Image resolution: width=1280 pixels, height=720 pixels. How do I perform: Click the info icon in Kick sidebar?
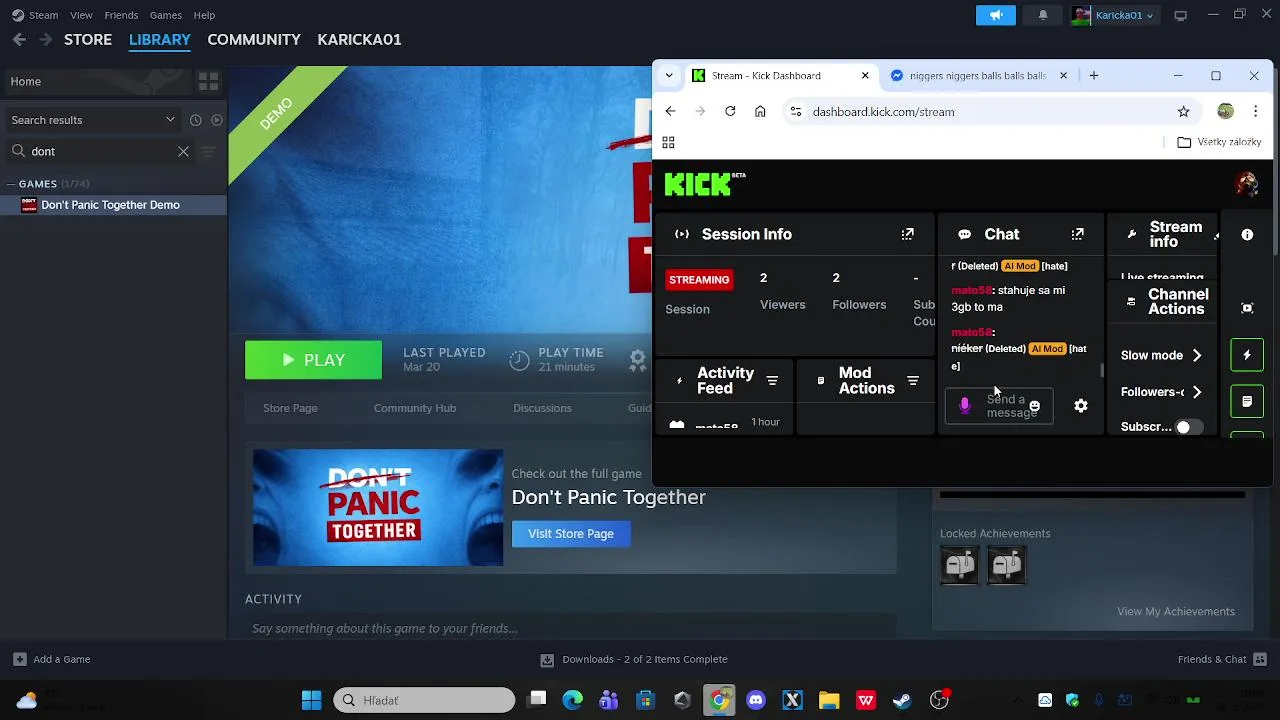1247,235
